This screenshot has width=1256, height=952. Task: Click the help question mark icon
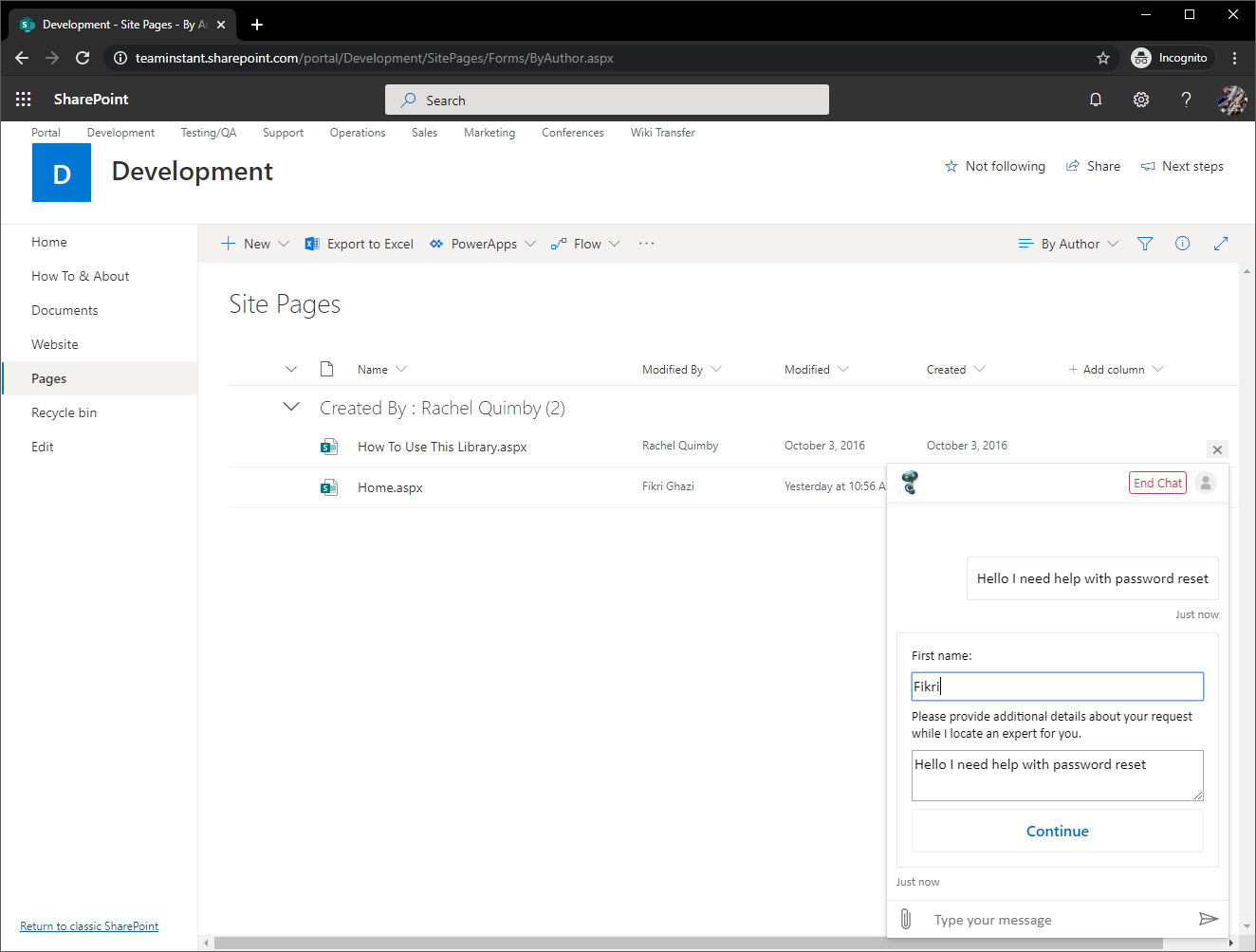(x=1186, y=100)
